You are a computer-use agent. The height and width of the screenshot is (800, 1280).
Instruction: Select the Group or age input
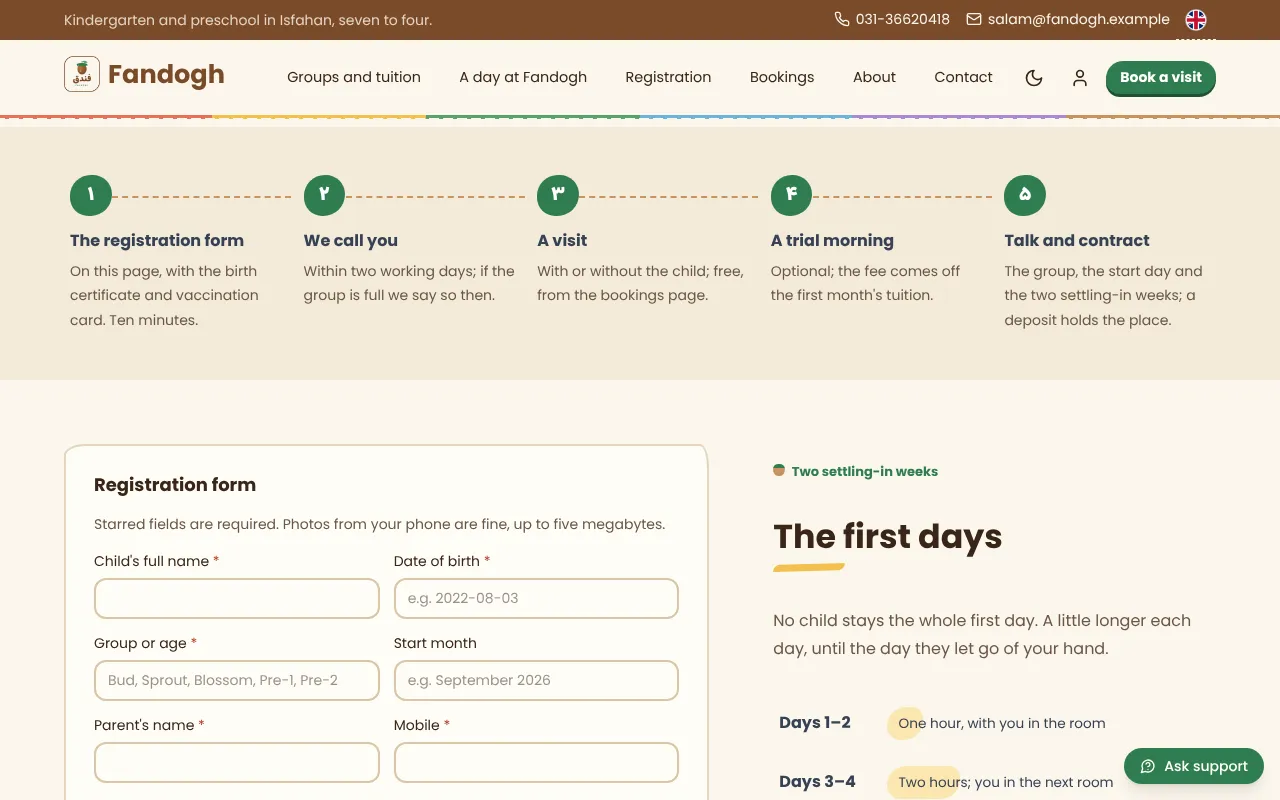coord(237,680)
